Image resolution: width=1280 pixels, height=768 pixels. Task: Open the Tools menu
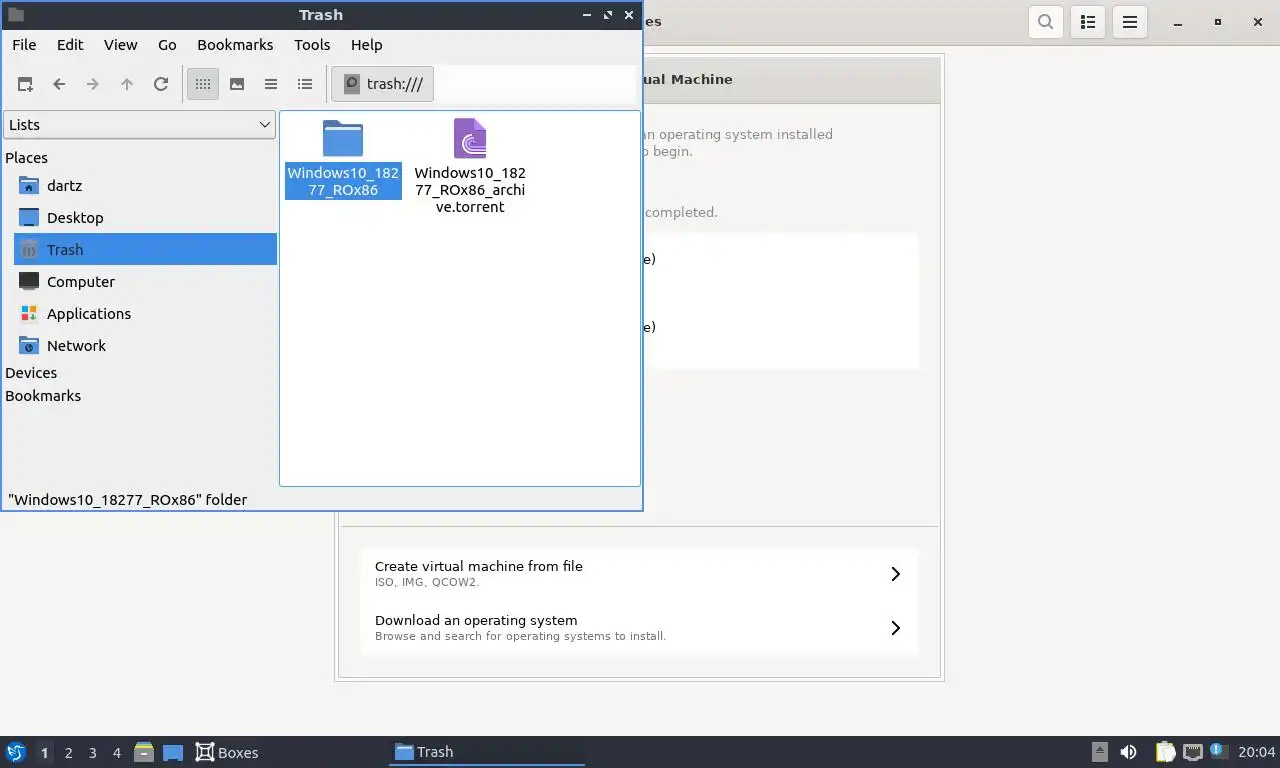tap(312, 45)
